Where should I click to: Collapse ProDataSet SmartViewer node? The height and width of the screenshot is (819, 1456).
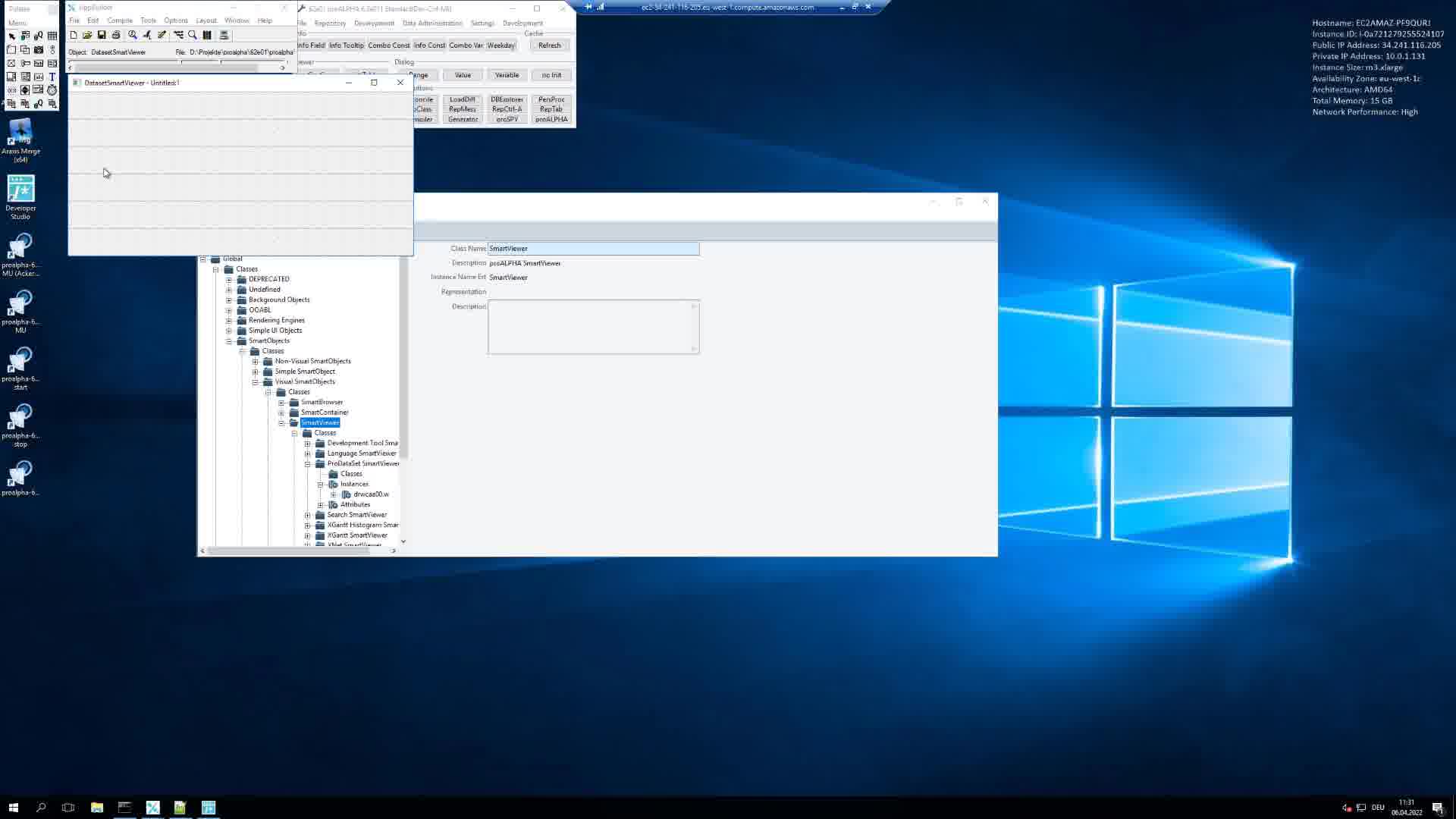308,464
